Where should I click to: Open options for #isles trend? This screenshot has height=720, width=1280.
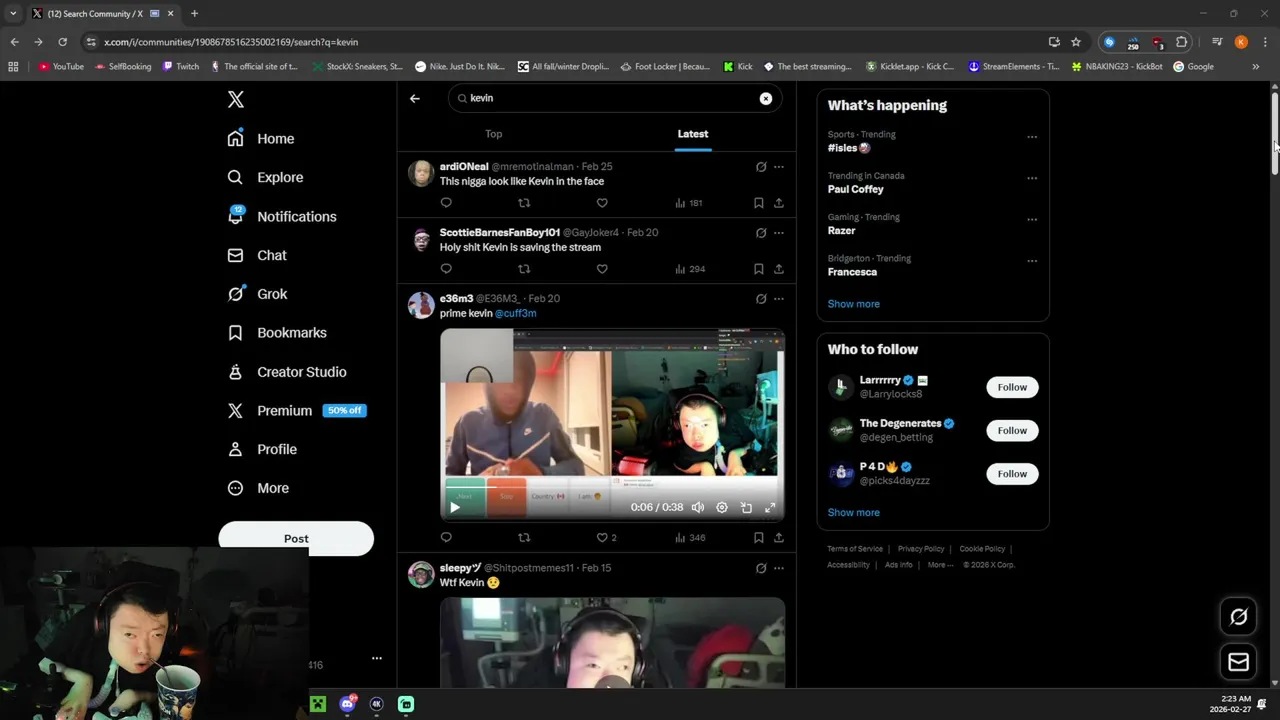[x=1032, y=137]
